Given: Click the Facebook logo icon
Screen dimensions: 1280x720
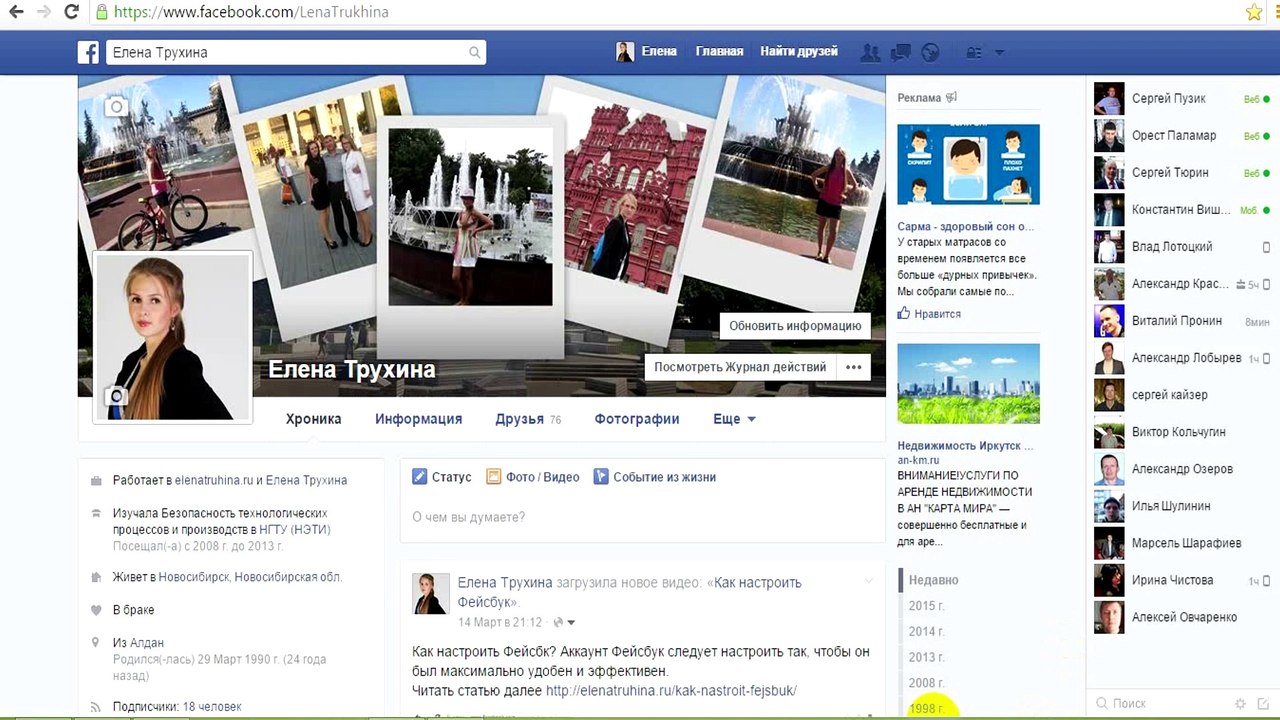Looking at the screenshot, I should click(x=88, y=52).
